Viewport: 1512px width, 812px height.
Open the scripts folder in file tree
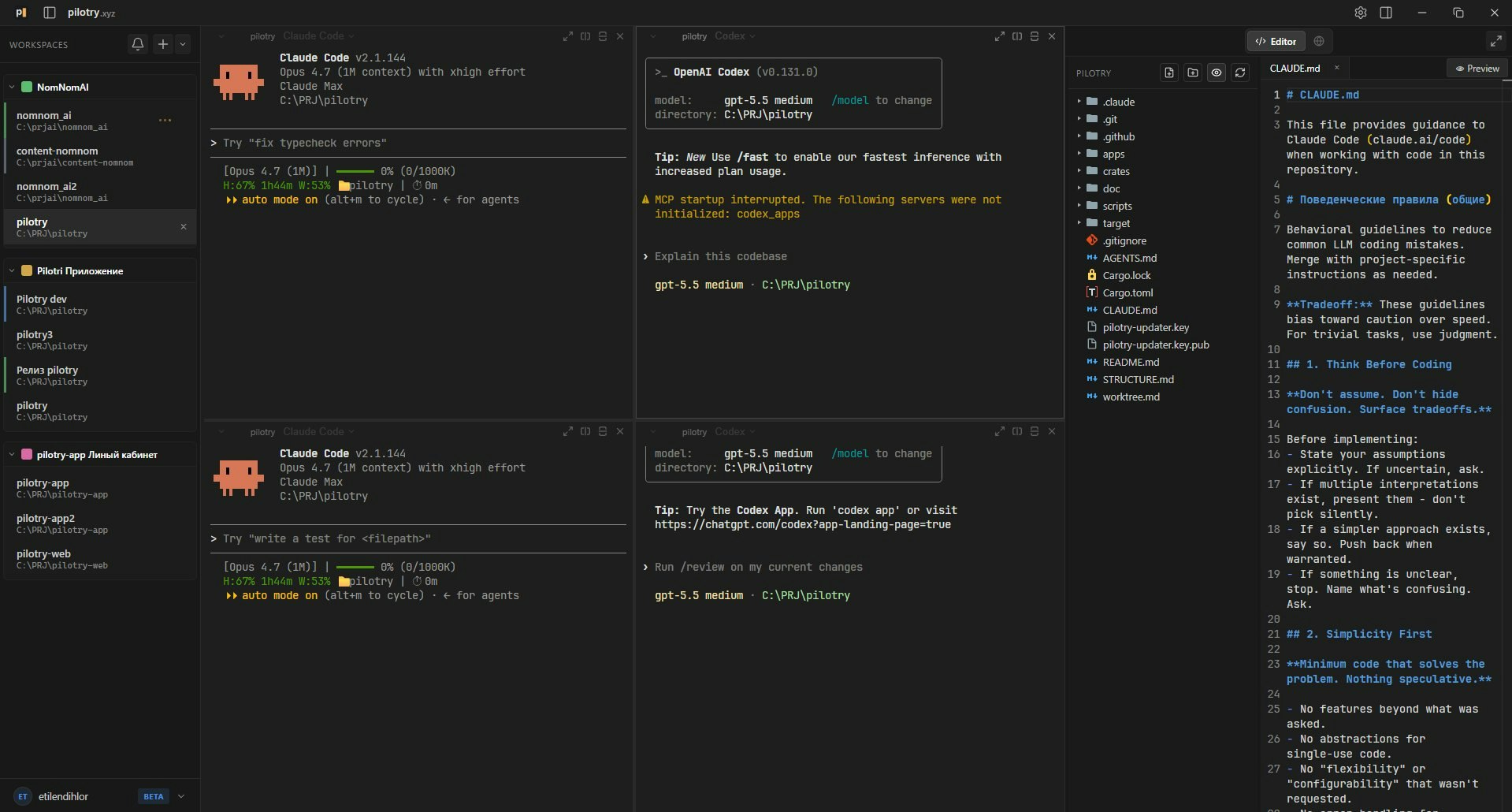1117,206
